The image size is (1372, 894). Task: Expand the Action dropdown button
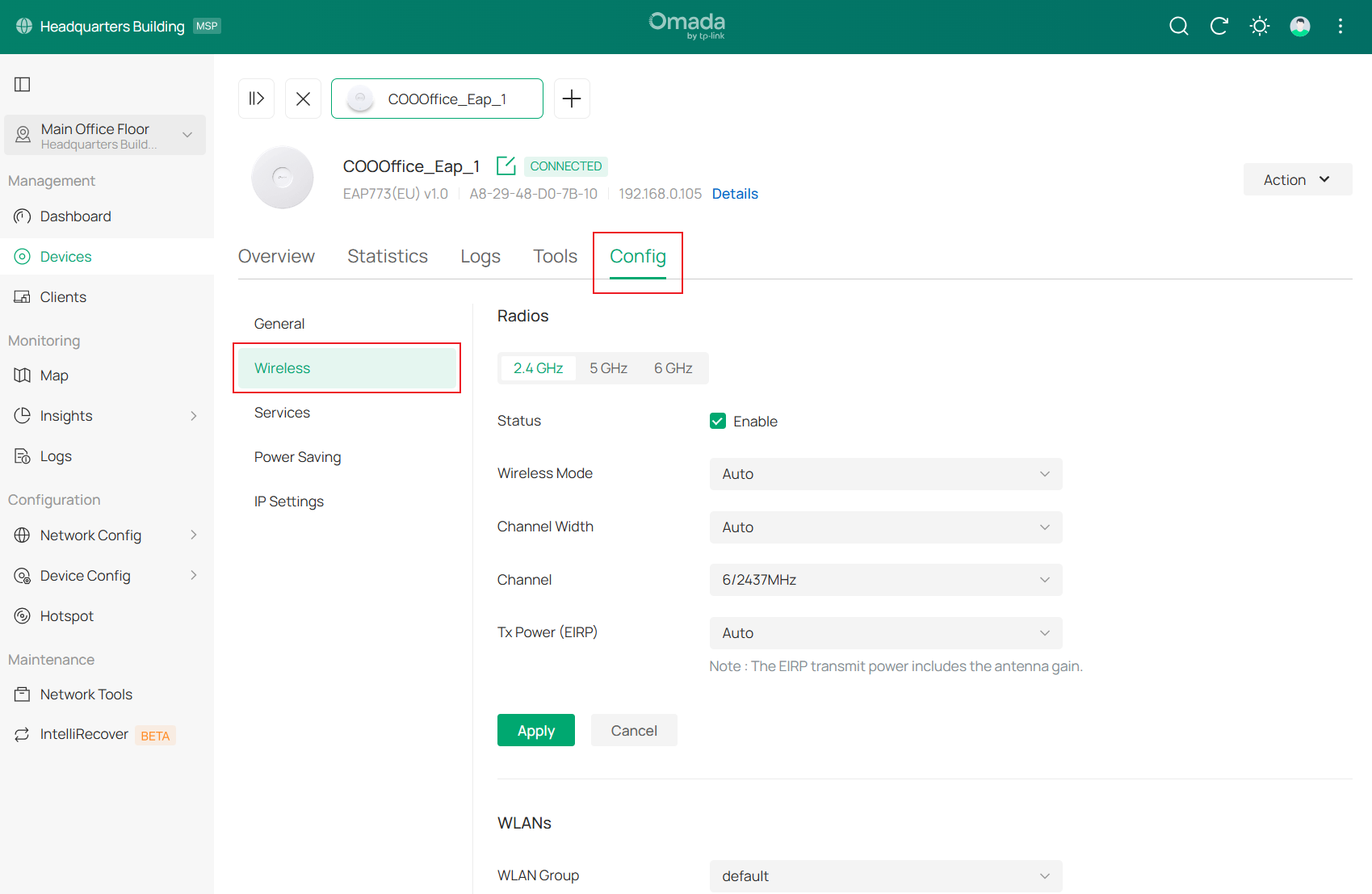point(1297,180)
